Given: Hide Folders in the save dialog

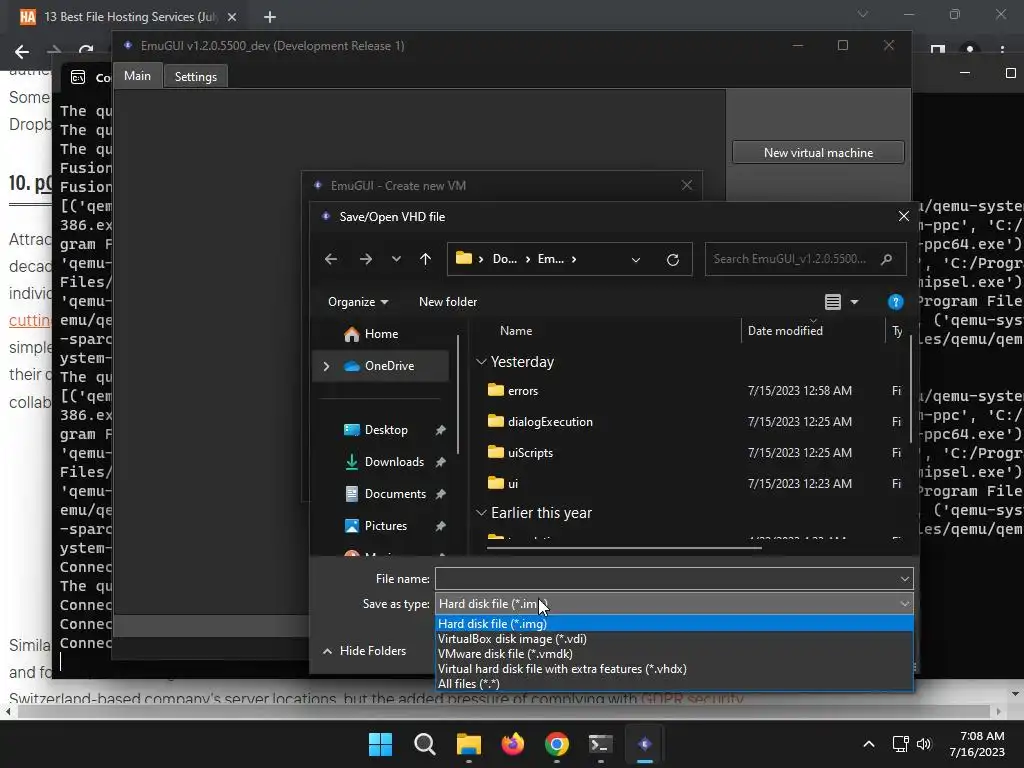Looking at the screenshot, I should click(364, 651).
